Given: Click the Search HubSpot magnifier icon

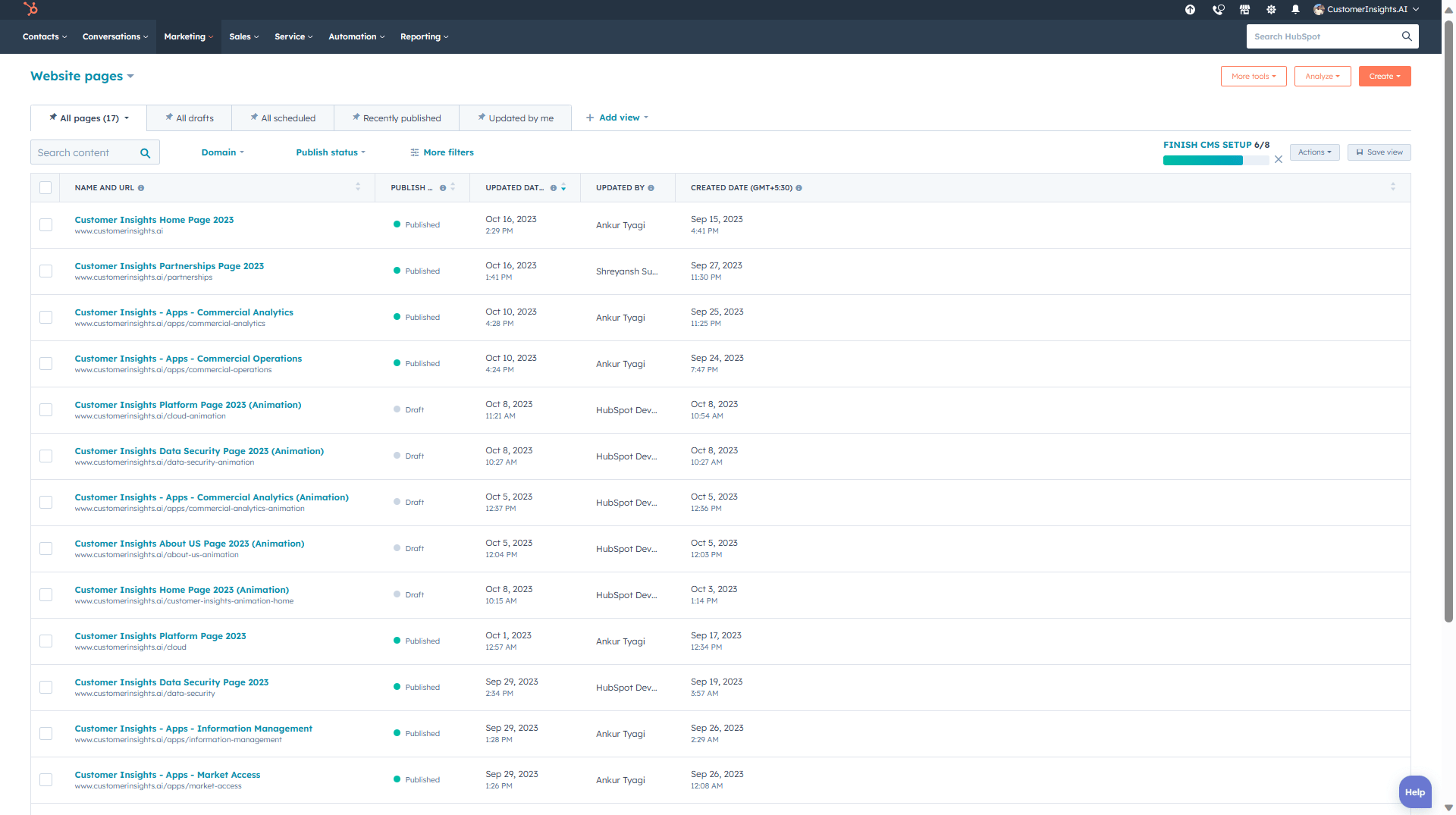Looking at the screenshot, I should (1407, 36).
